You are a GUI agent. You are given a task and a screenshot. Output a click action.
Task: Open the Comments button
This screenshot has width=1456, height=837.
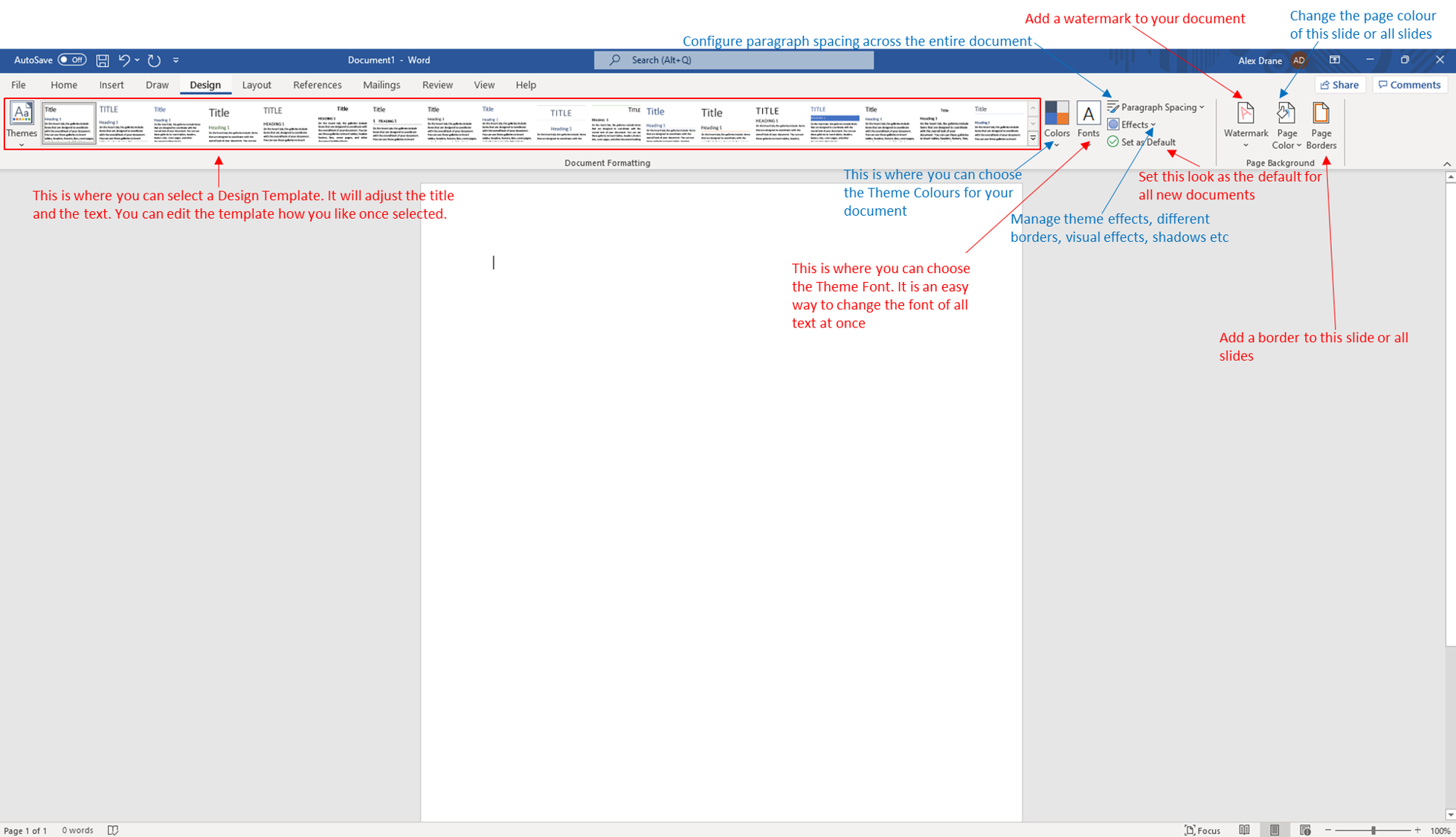click(1409, 85)
